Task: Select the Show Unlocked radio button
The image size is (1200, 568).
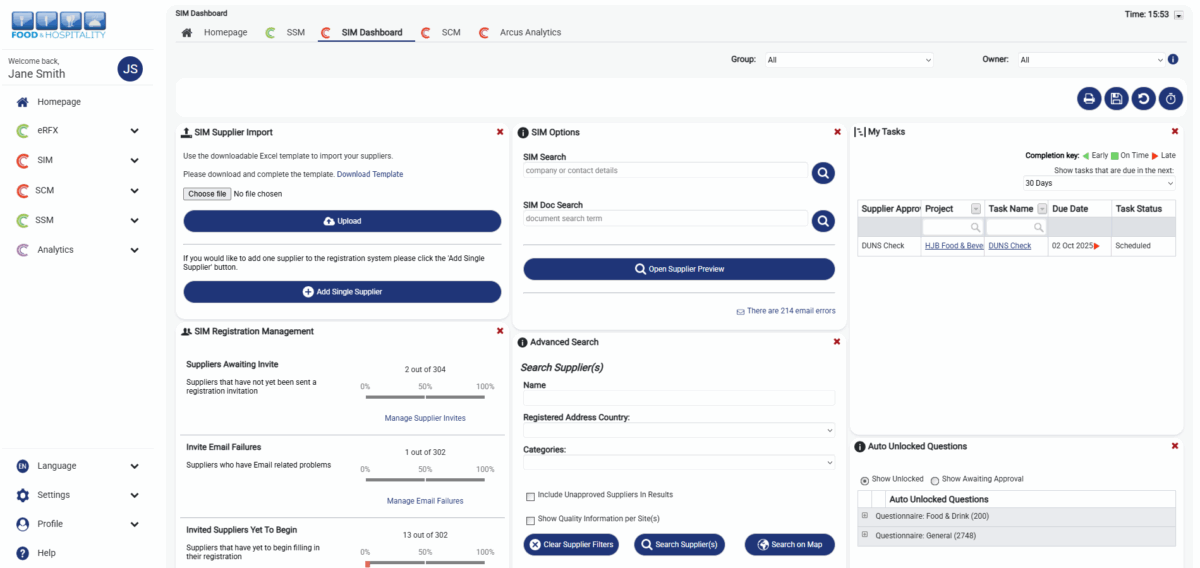Action: click(865, 480)
